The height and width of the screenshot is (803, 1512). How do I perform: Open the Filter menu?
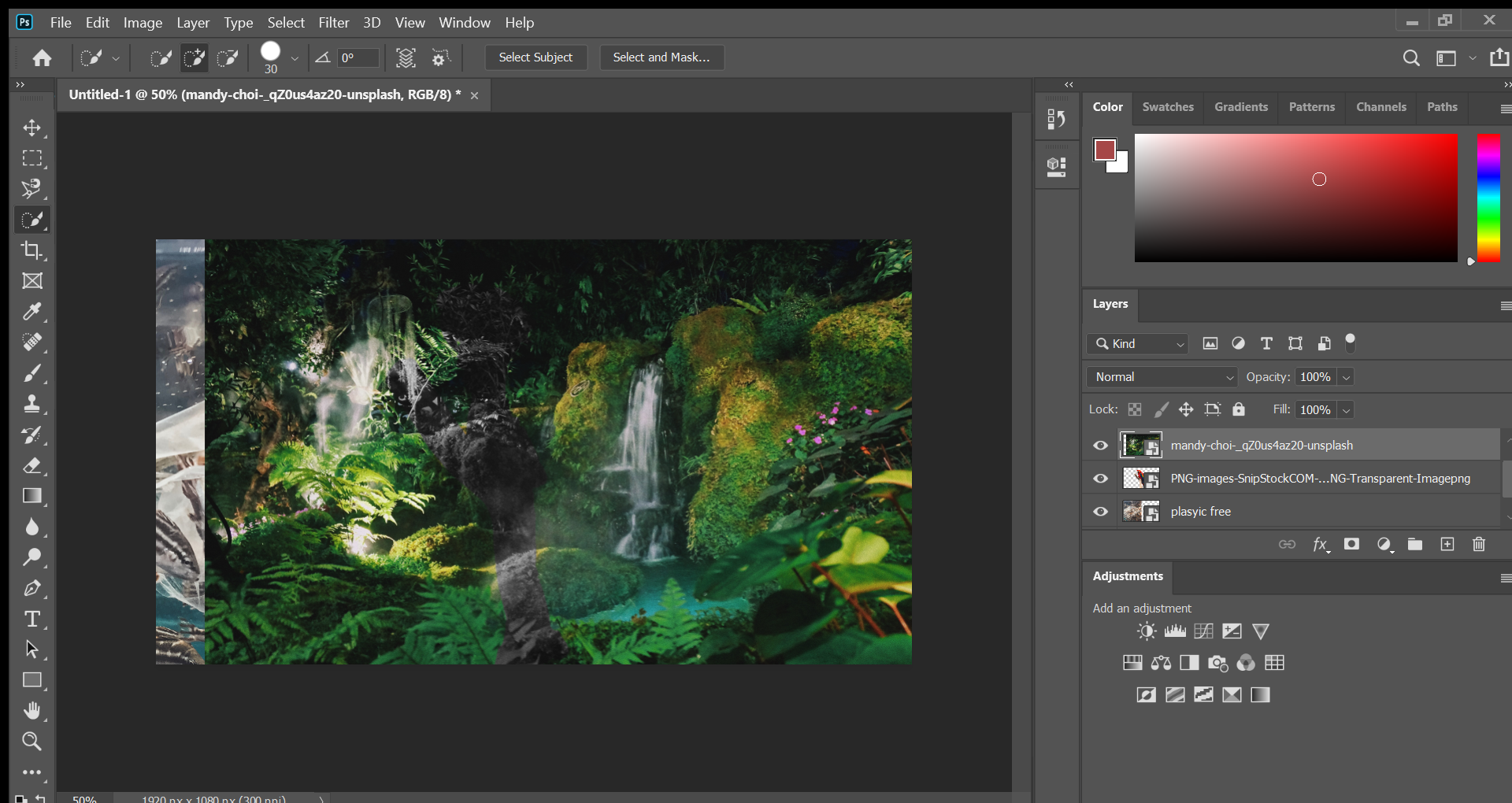pos(333,23)
